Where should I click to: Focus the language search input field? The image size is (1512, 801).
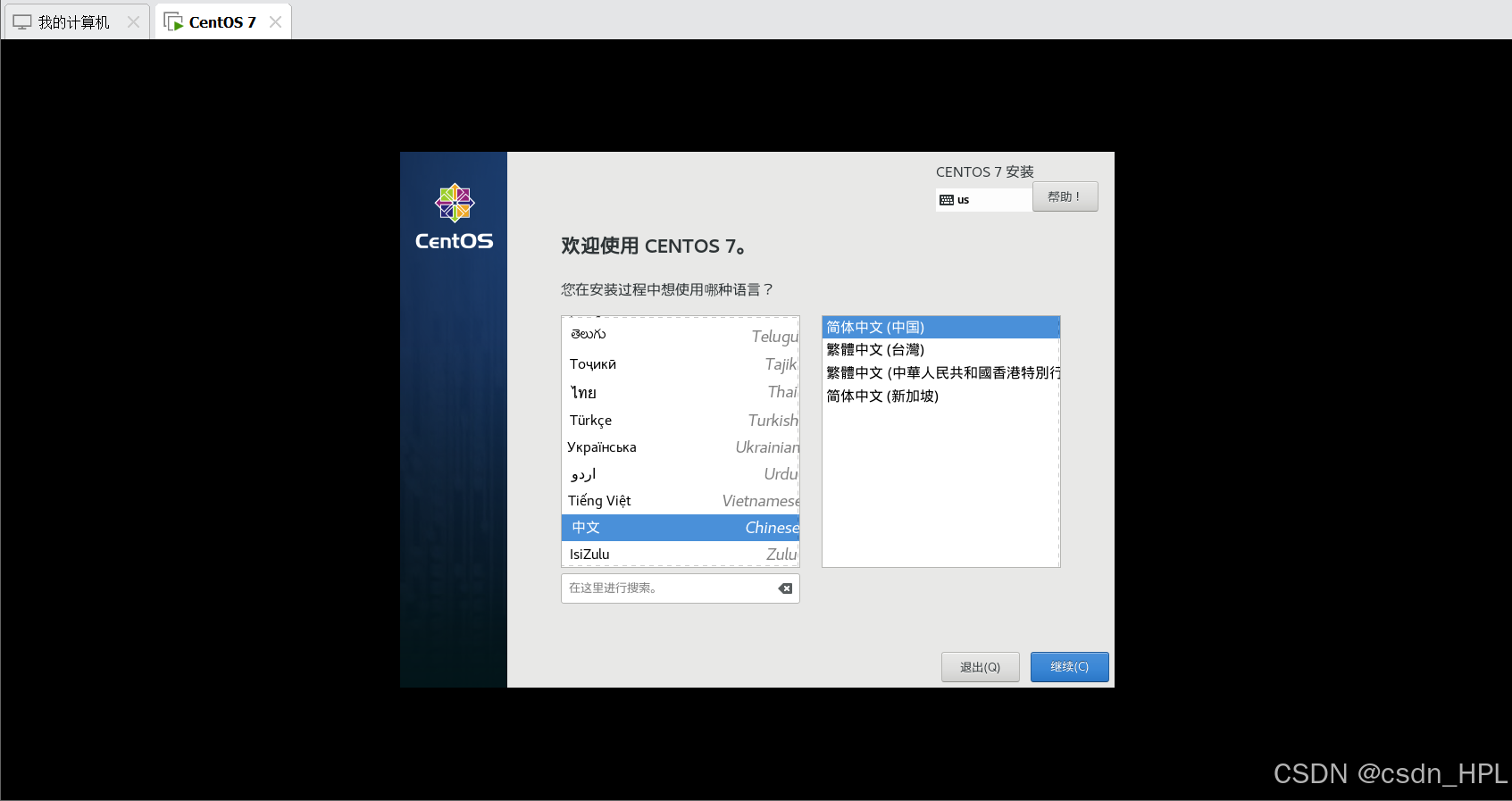tap(680, 588)
